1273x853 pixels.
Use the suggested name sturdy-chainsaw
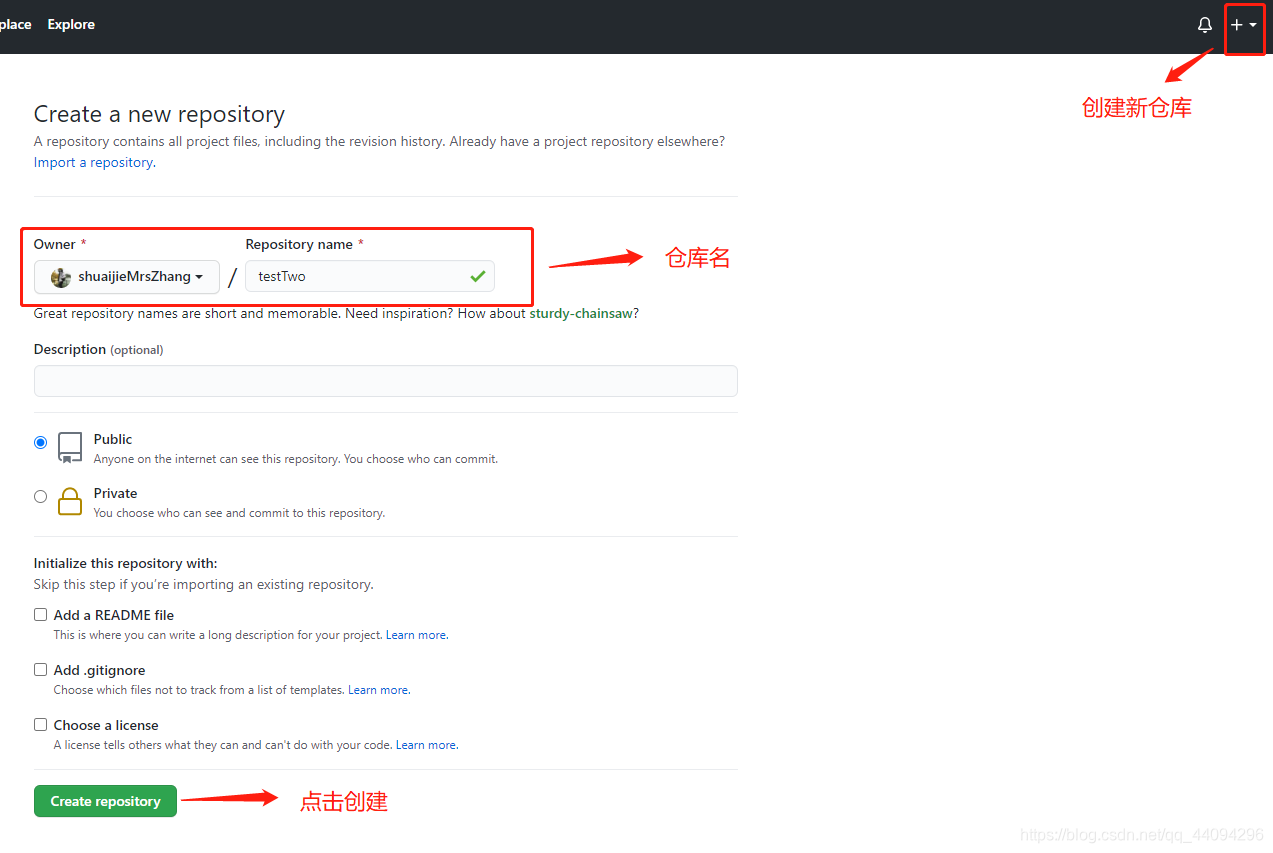click(581, 313)
